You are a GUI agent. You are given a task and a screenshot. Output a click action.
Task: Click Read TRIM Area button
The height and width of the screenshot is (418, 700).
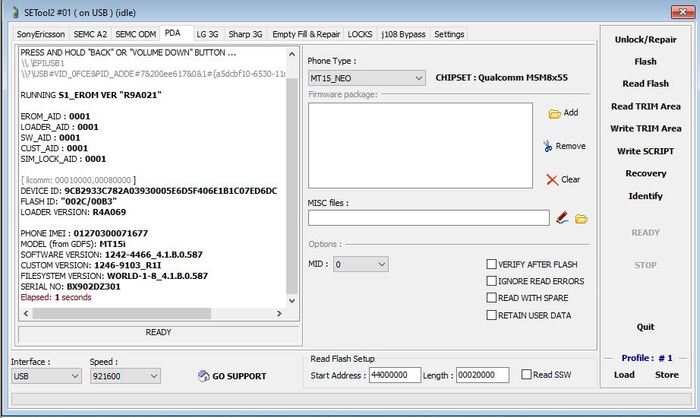[646, 106]
